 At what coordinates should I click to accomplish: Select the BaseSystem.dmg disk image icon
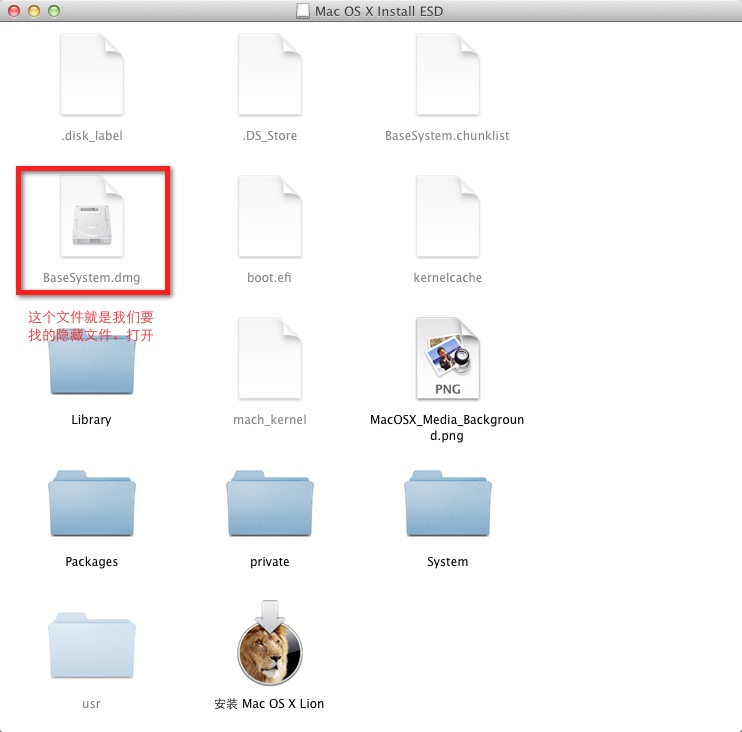coord(92,216)
